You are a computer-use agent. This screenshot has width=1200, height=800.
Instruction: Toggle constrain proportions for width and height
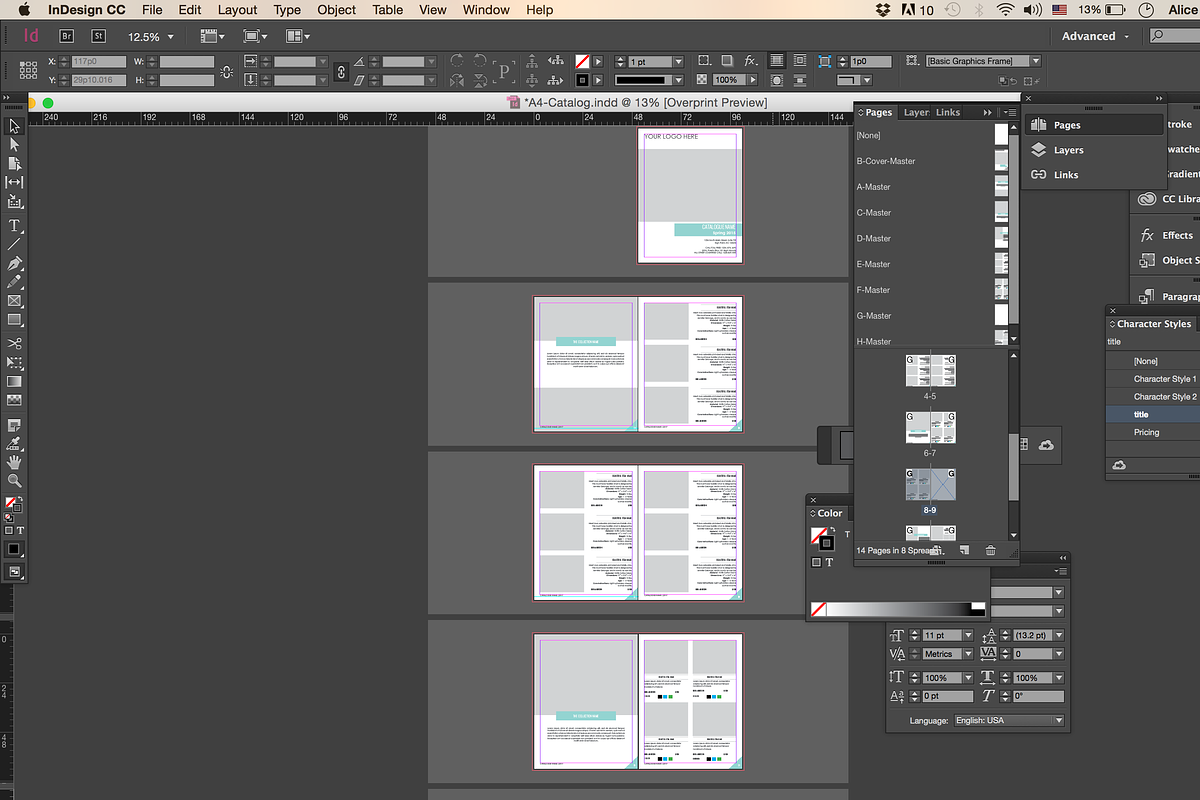pyautogui.click(x=227, y=71)
